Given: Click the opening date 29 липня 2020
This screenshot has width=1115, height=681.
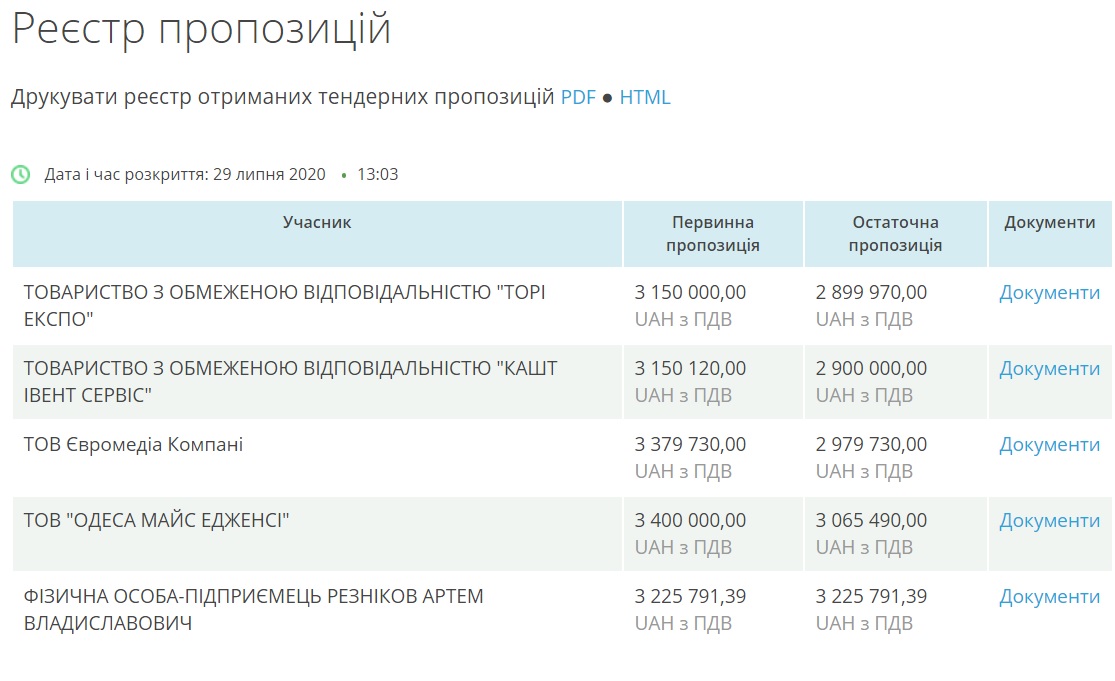Looking at the screenshot, I should [x=269, y=174].
